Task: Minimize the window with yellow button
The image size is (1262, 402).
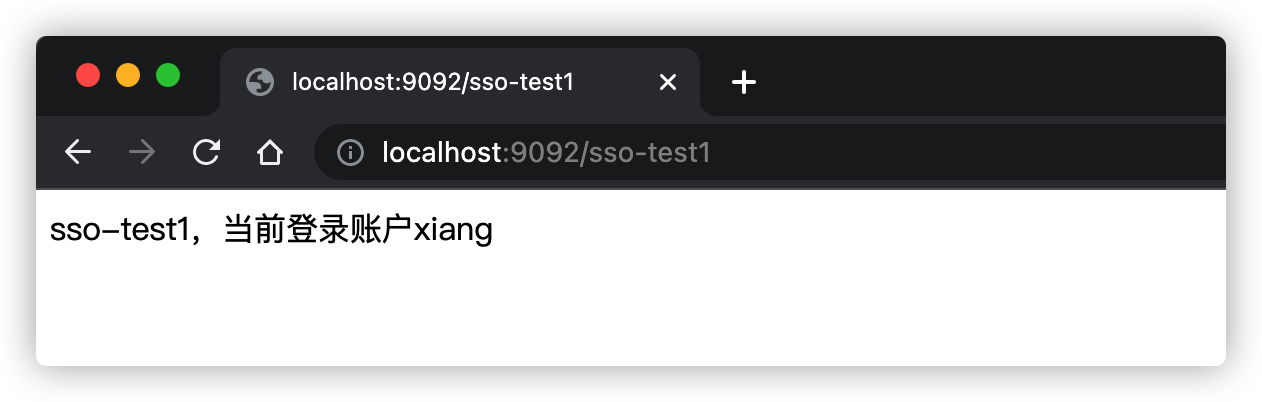Action: pyautogui.click(x=128, y=75)
